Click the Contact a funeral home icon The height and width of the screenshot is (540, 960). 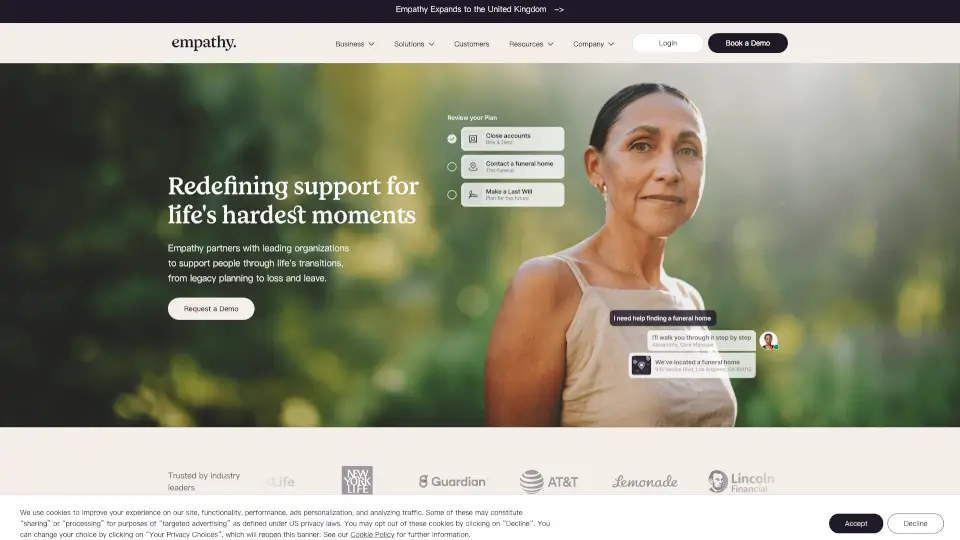tap(473, 167)
